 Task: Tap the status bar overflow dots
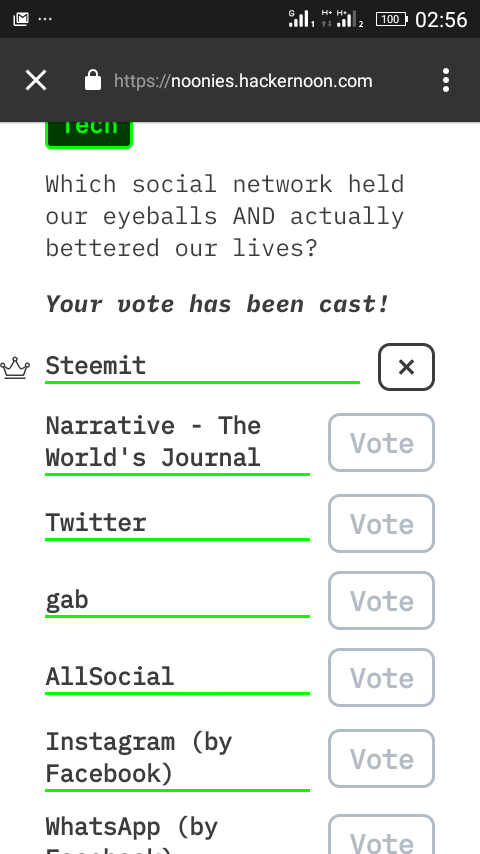point(45,20)
